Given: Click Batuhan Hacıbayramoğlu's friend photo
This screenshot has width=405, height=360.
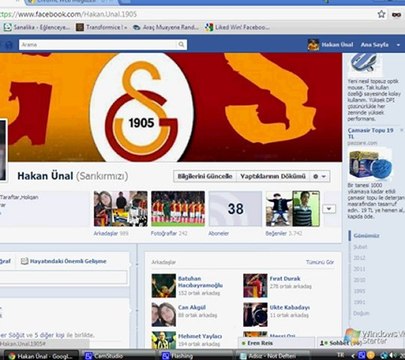Looking at the screenshot, I should pos(164,286).
